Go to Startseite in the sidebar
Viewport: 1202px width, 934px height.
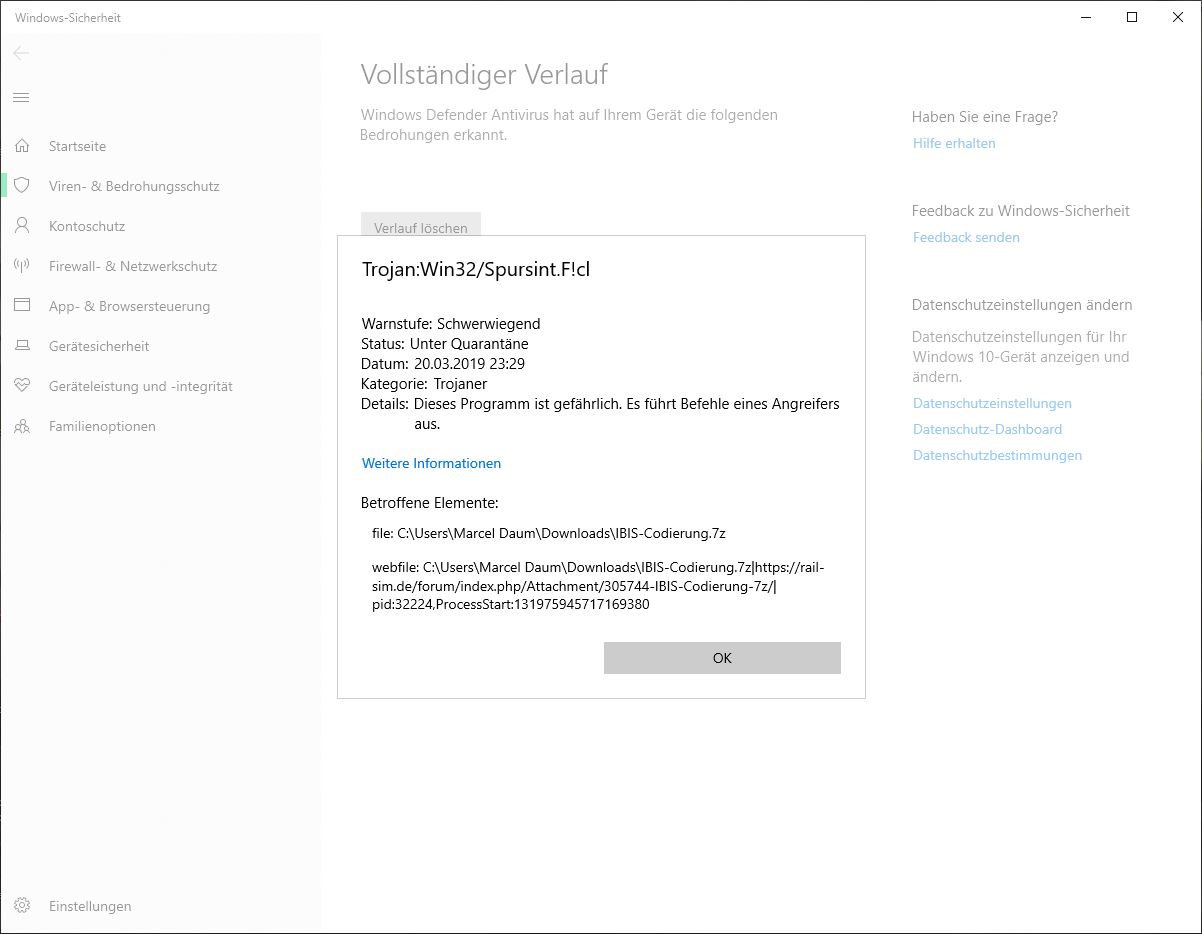coord(77,146)
